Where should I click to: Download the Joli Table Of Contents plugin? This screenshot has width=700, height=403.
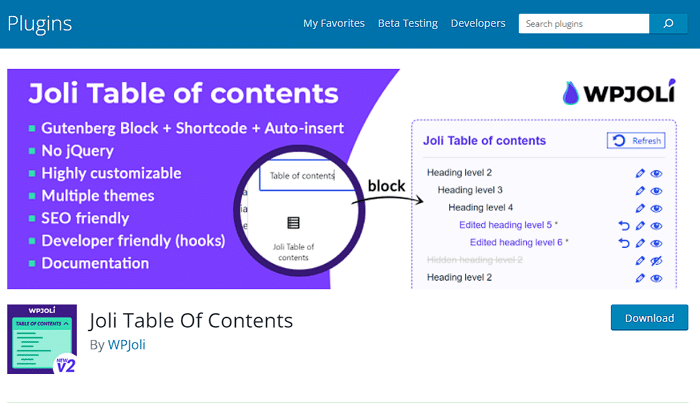click(x=649, y=318)
